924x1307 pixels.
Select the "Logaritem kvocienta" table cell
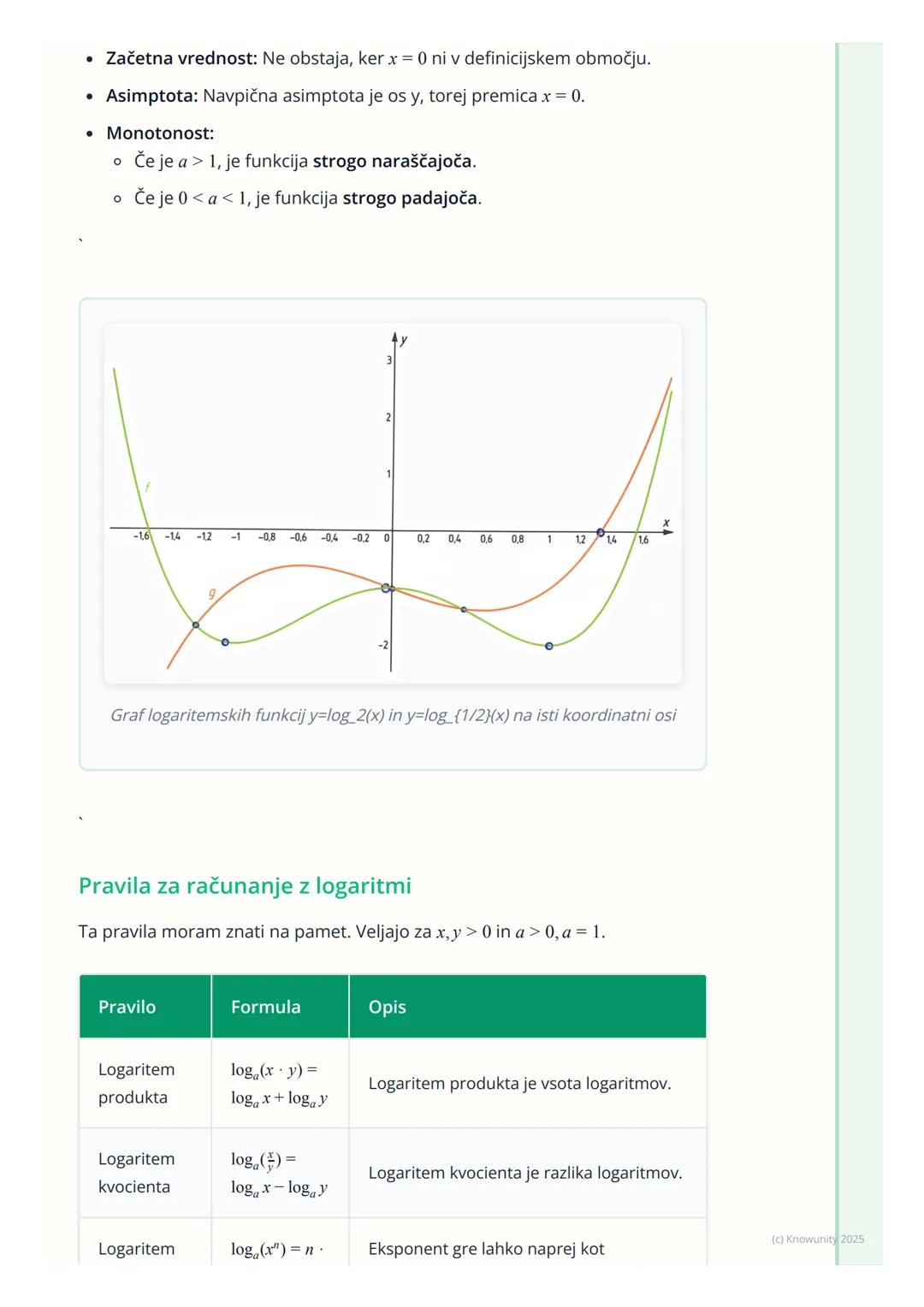click(137, 1173)
